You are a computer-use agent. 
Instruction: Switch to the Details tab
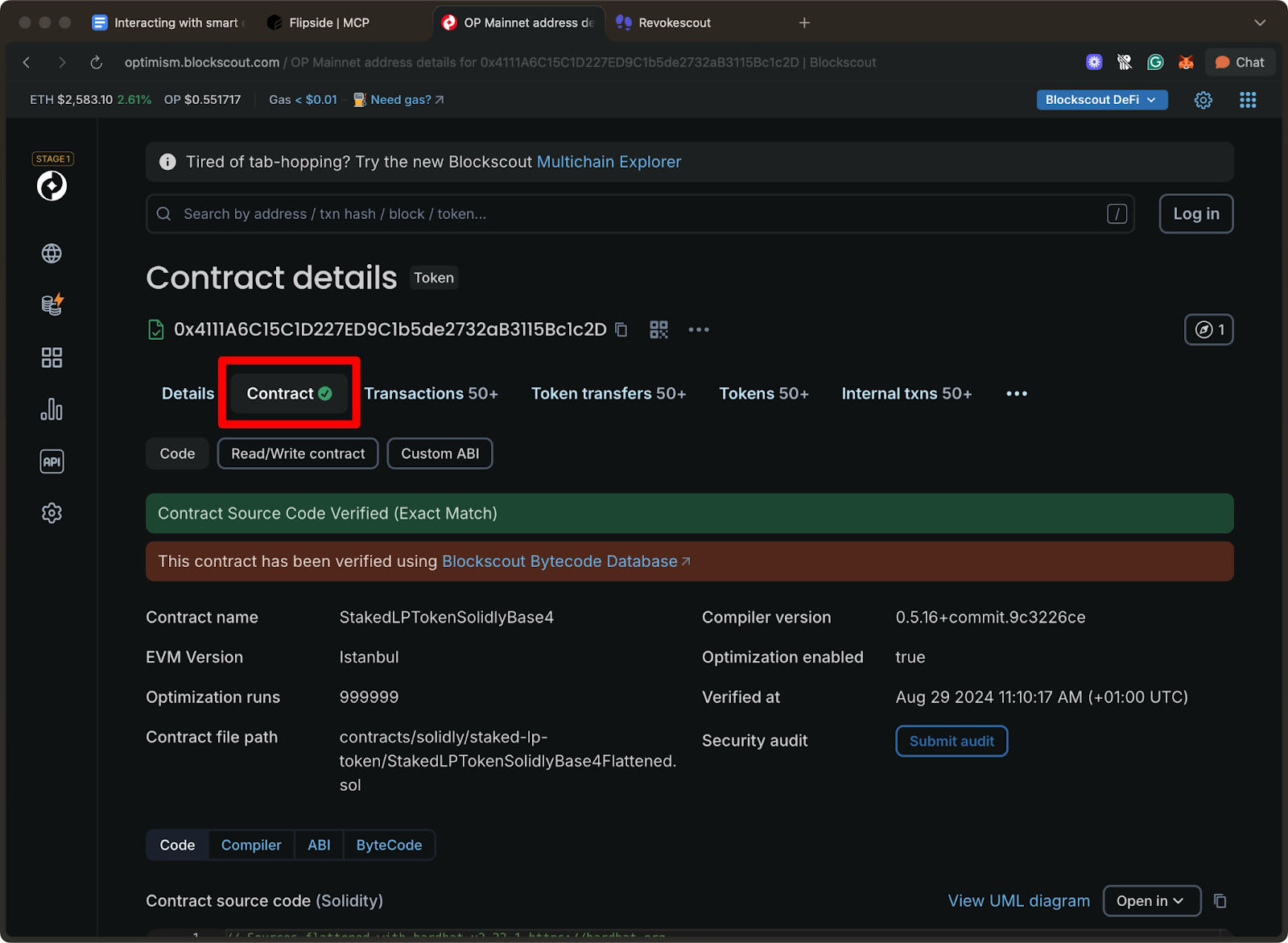[x=188, y=394]
